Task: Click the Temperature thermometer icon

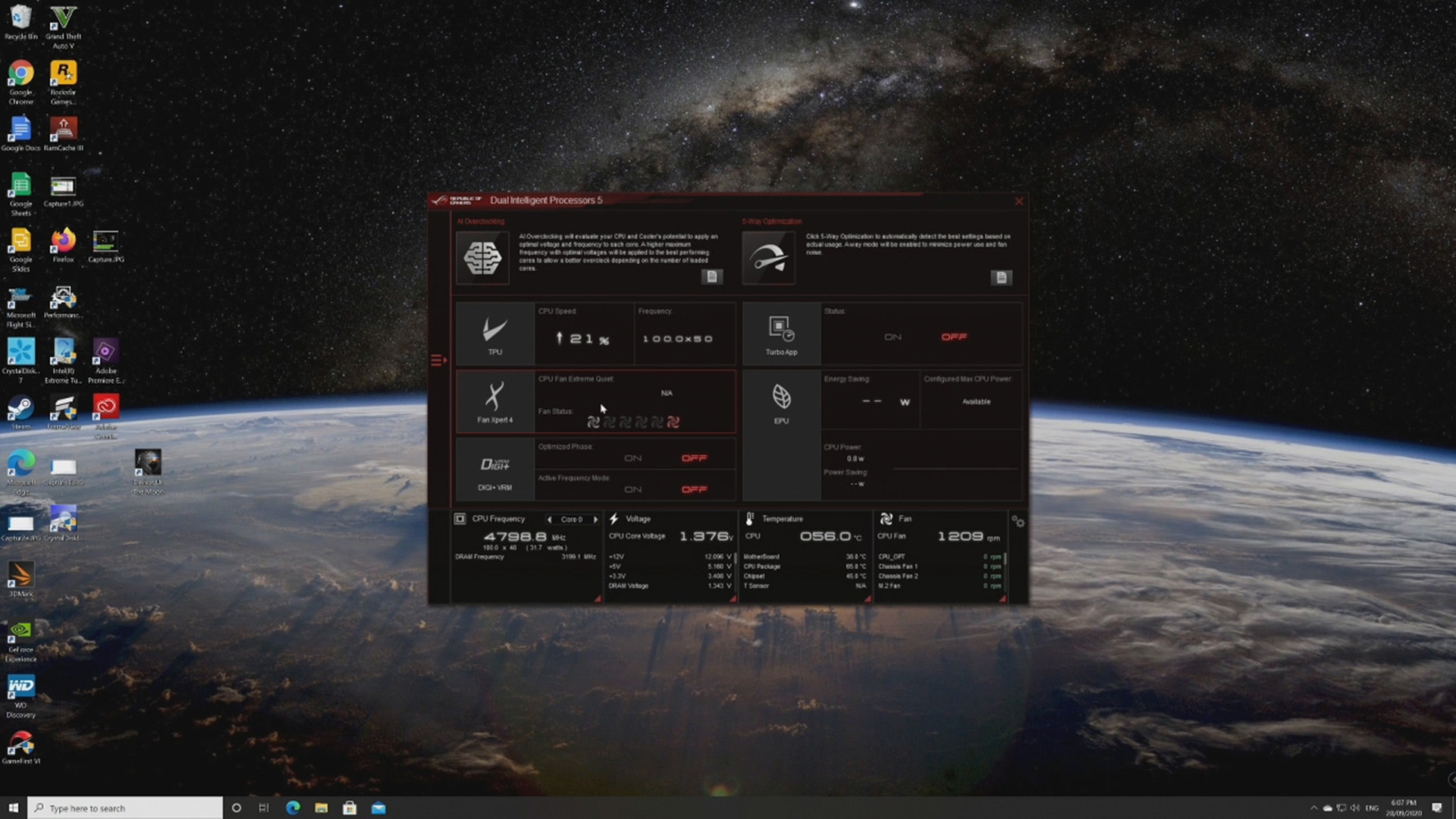Action: click(749, 519)
